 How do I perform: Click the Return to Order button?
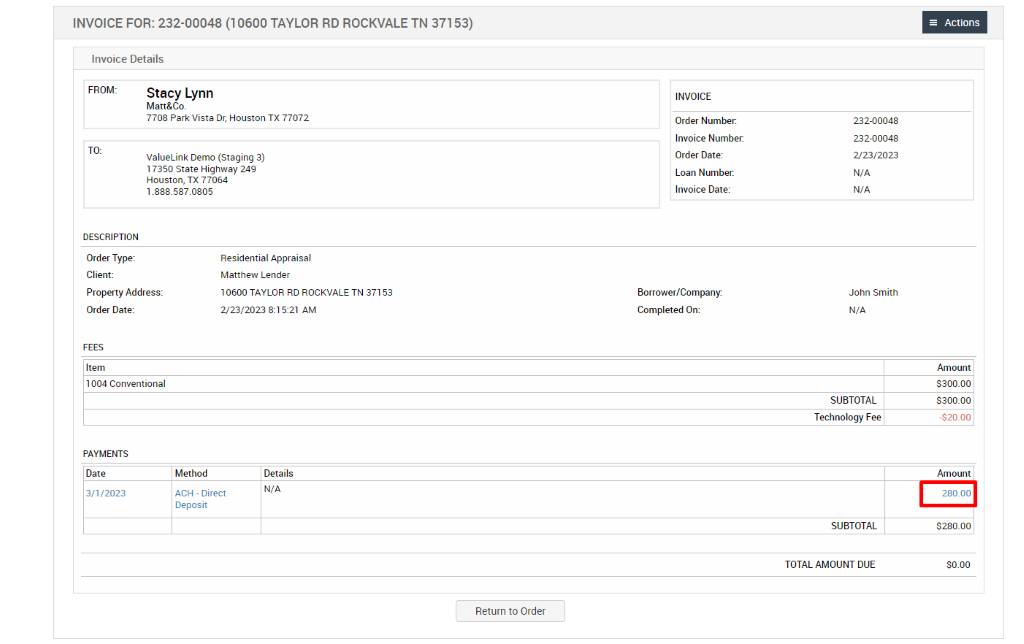(x=510, y=611)
